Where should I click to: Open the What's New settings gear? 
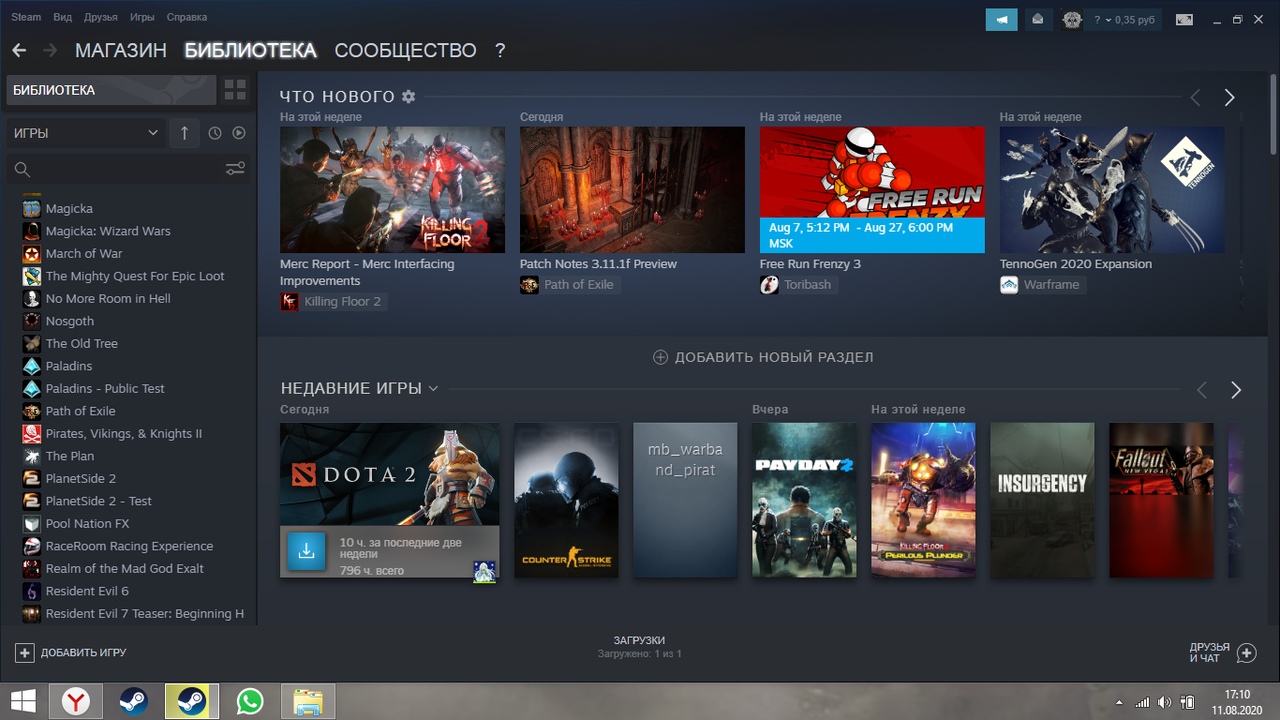click(408, 96)
